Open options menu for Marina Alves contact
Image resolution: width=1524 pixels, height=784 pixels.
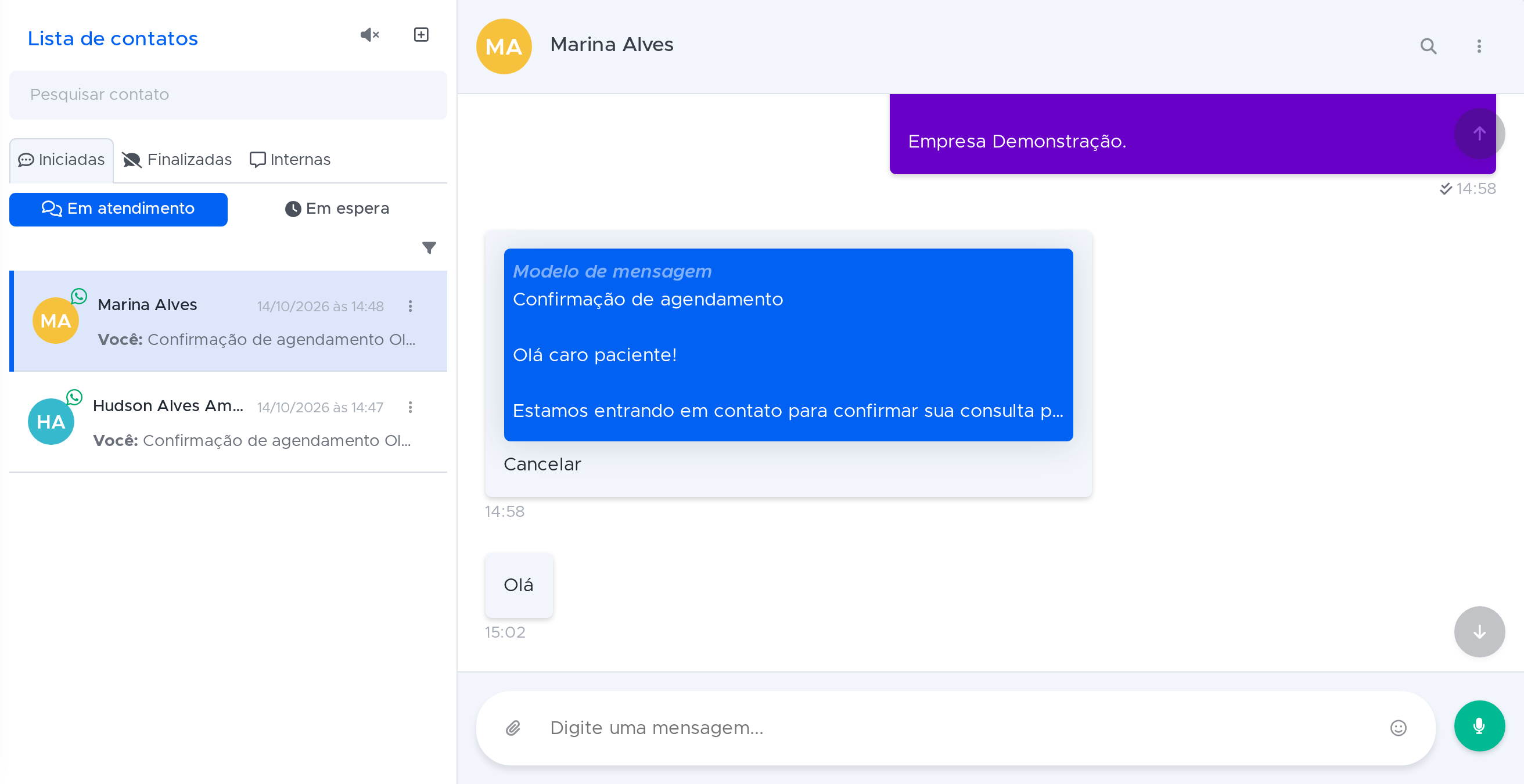point(410,307)
